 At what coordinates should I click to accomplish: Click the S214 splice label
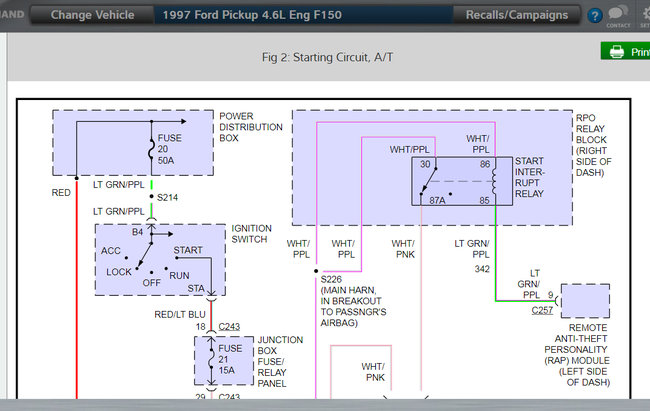coord(167,197)
